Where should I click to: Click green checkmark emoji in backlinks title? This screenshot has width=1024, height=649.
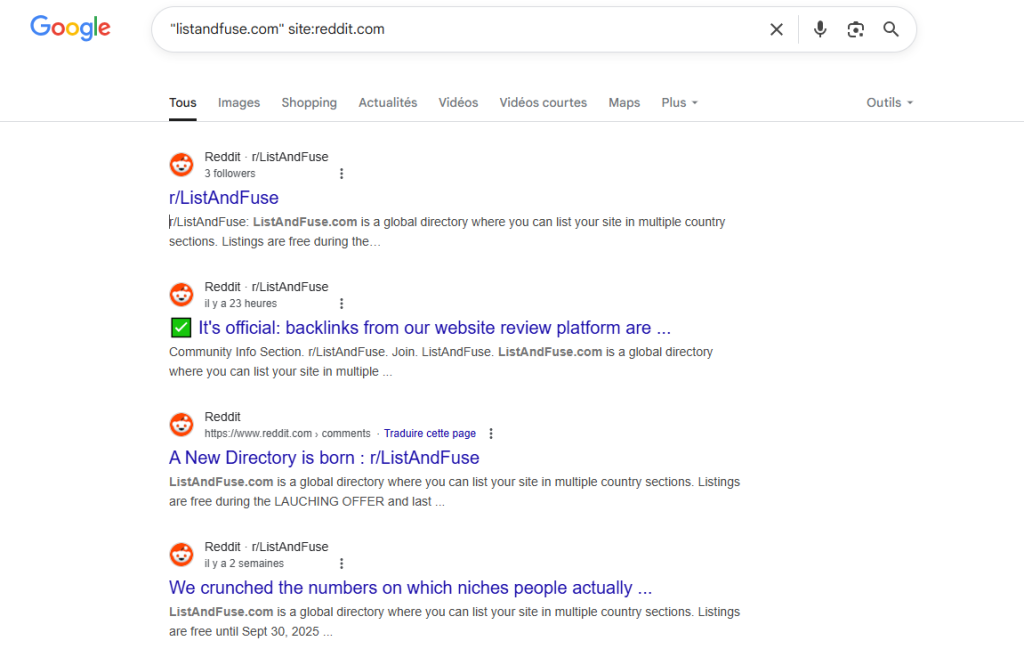pyautogui.click(x=181, y=328)
